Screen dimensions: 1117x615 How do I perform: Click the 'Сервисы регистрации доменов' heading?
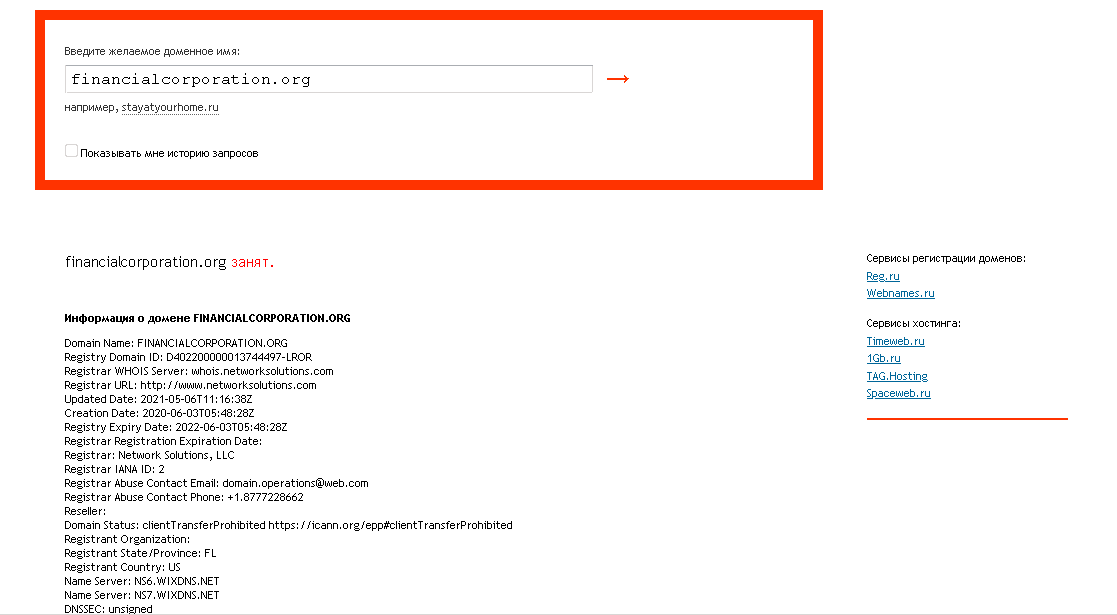(945, 258)
